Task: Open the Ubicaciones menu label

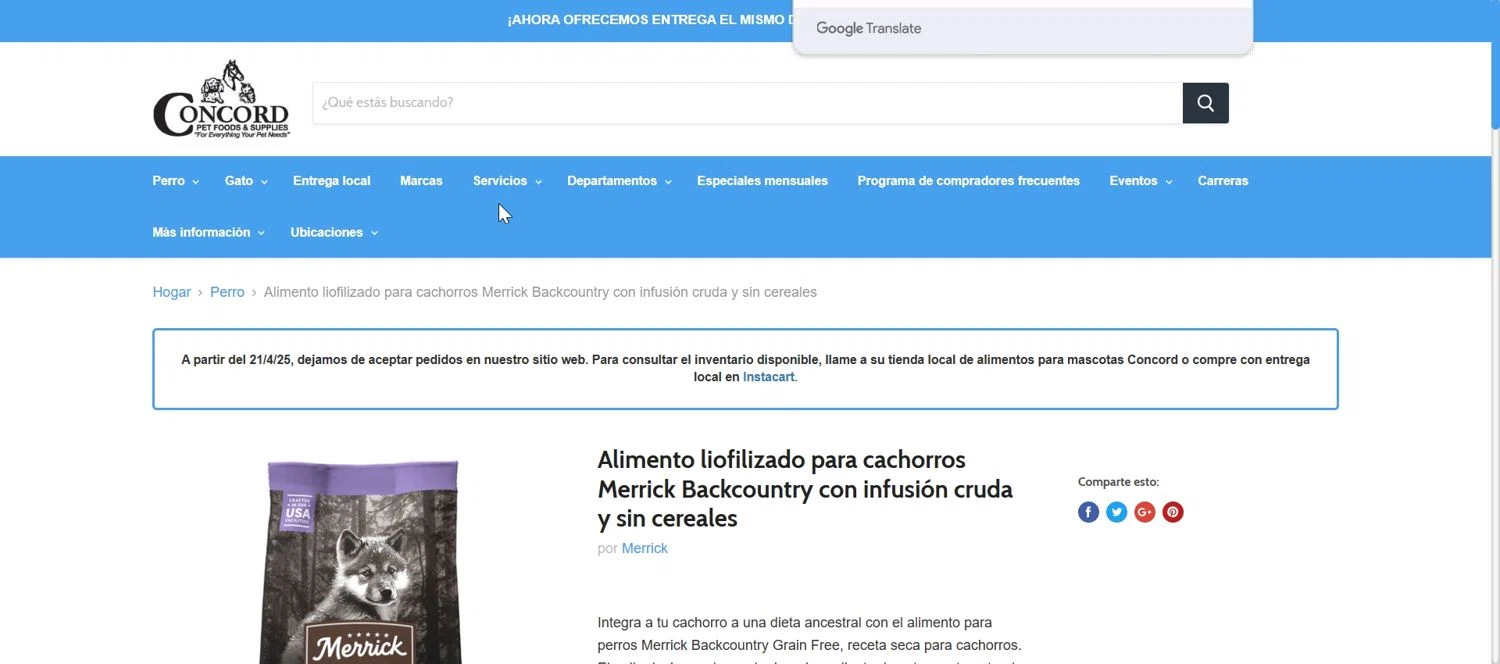Action: [x=327, y=232]
